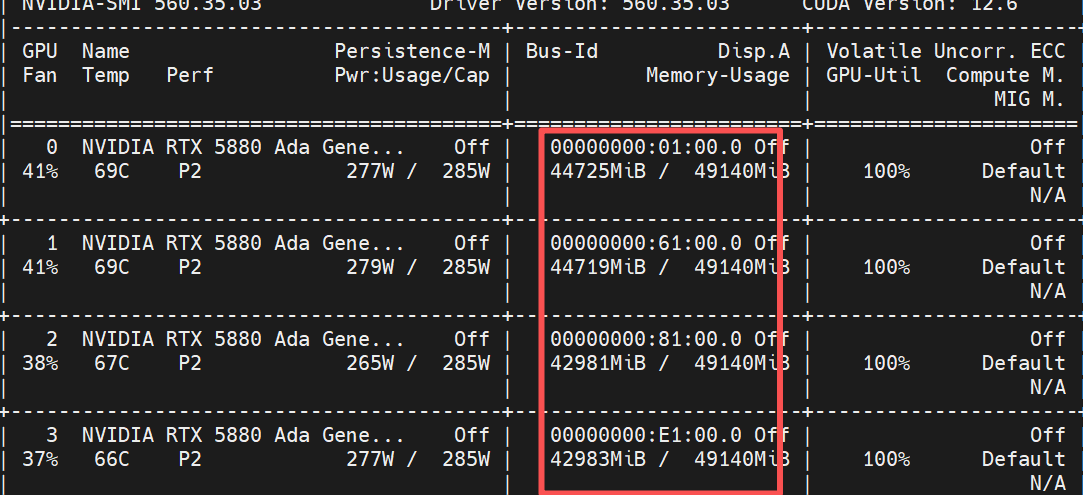Click the 'Disp.A' header label
The image size is (1083, 495).
click(754, 52)
